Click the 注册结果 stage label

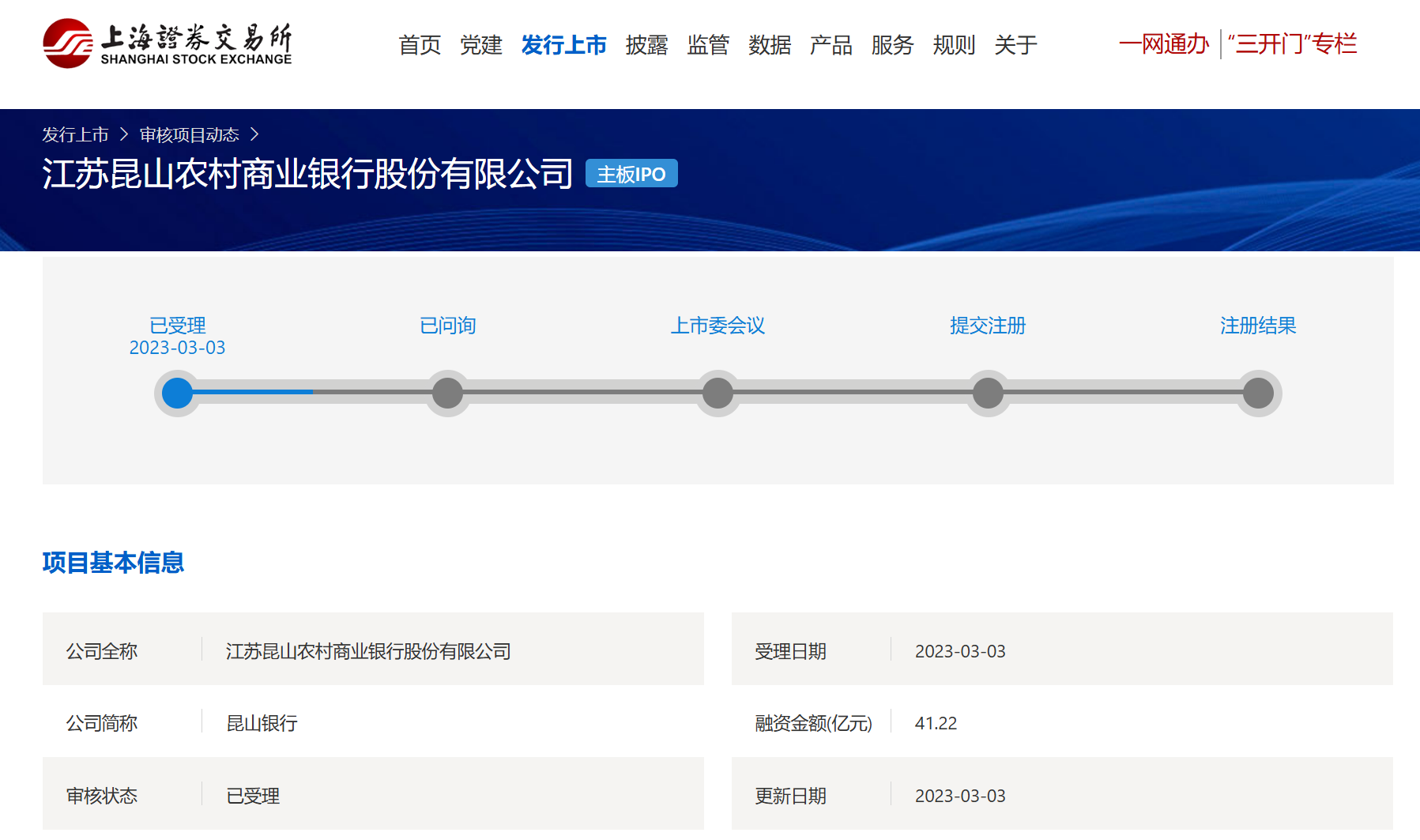1259,326
